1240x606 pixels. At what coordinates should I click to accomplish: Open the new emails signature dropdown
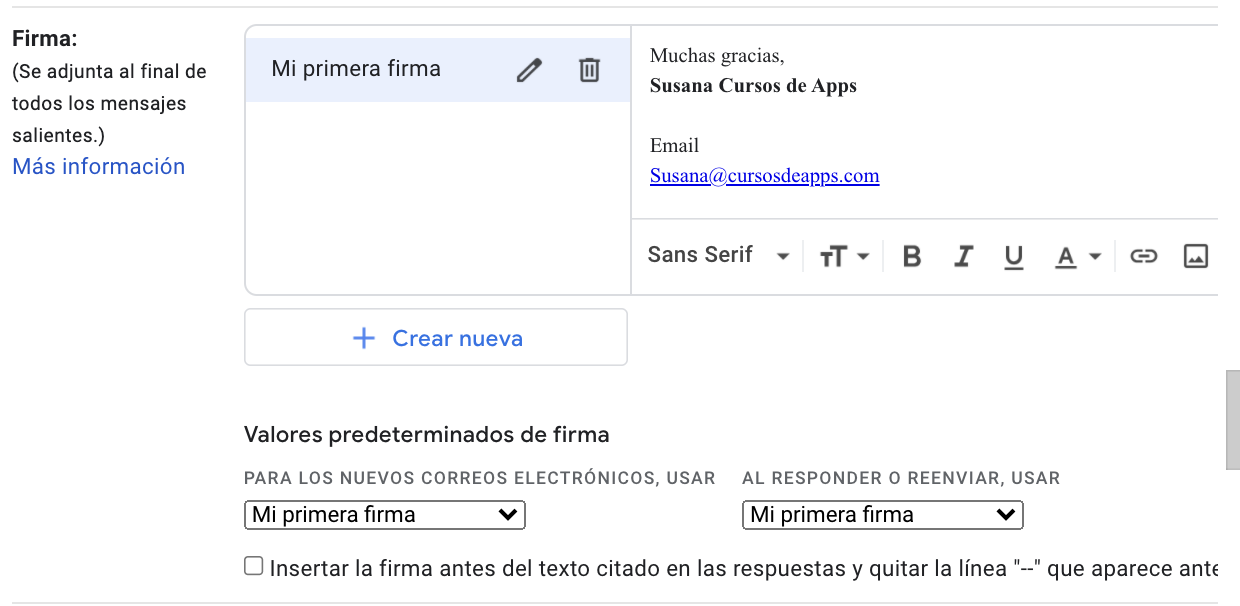[385, 515]
